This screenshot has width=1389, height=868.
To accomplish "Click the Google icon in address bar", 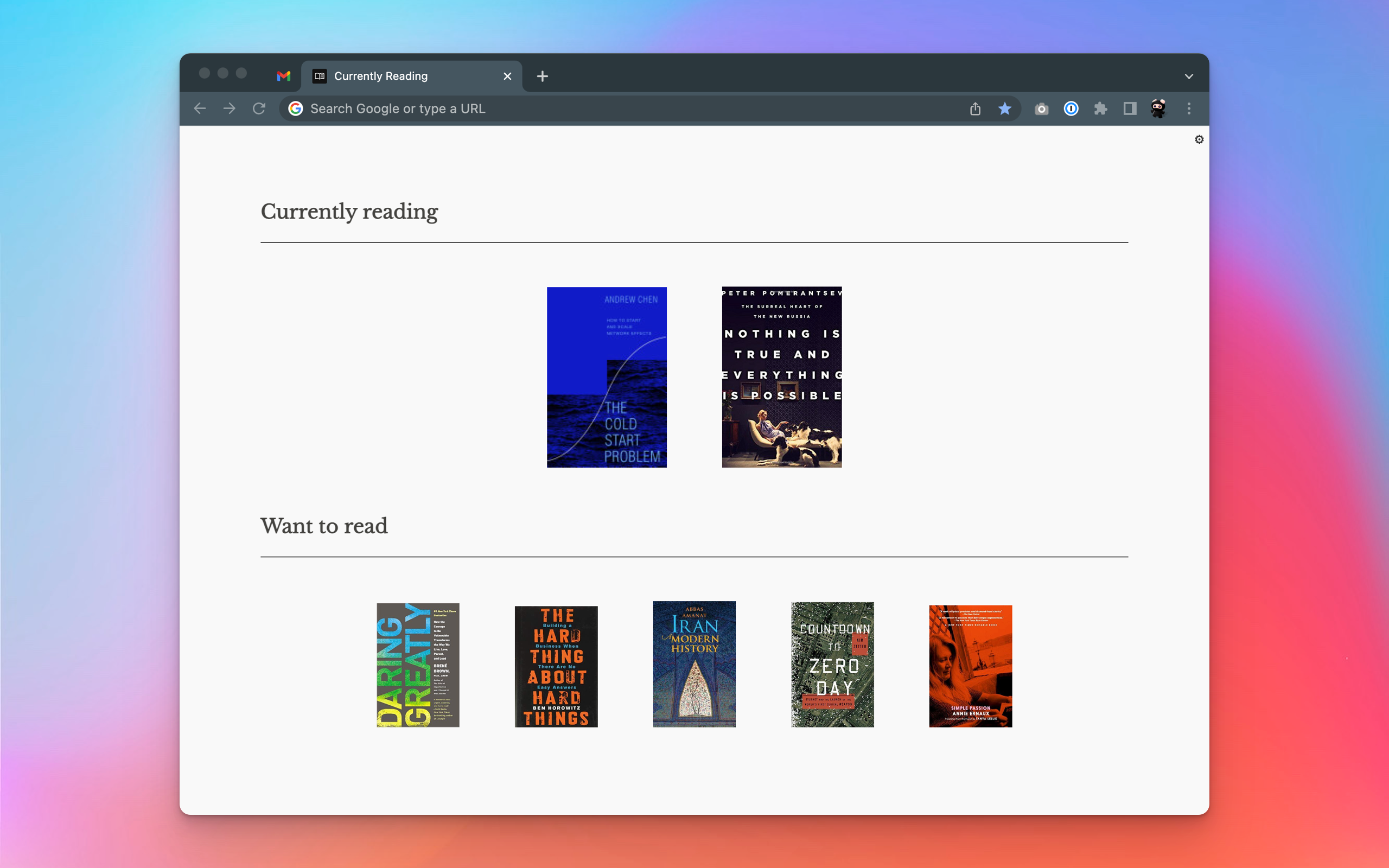I will 296,108.
